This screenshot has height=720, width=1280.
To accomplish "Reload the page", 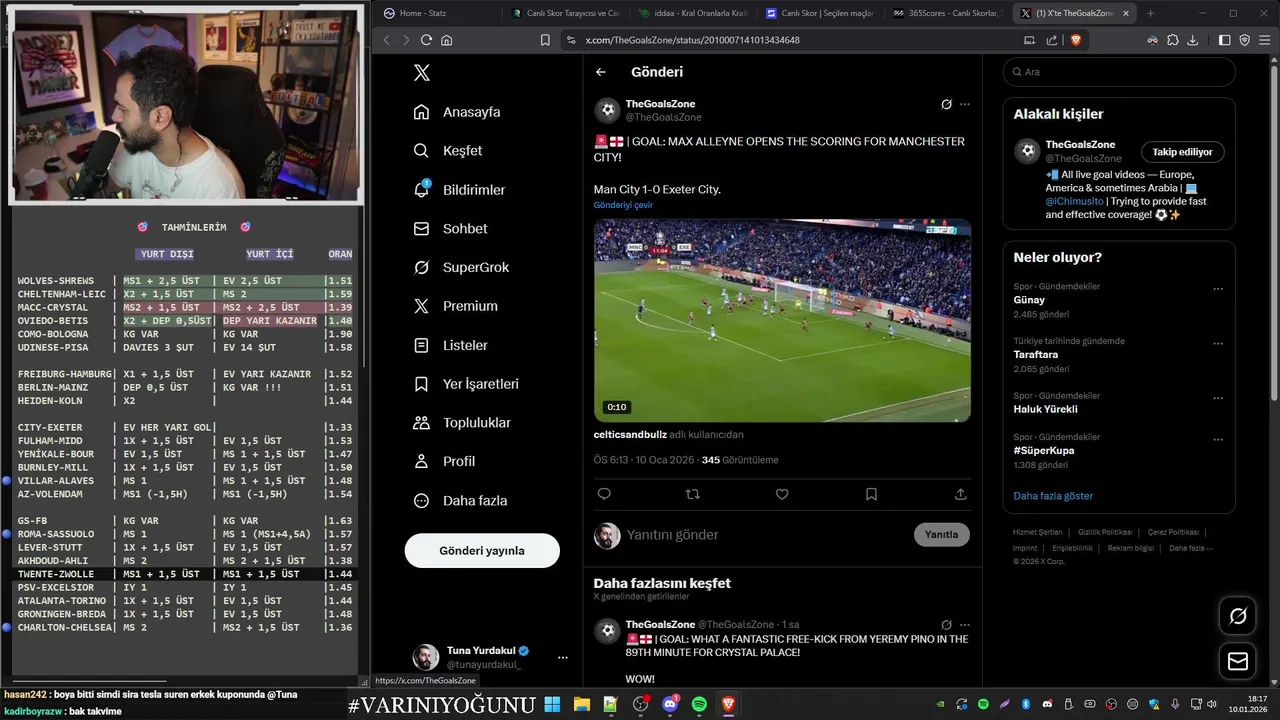I will pyautogui.click(x=426, y=40).
